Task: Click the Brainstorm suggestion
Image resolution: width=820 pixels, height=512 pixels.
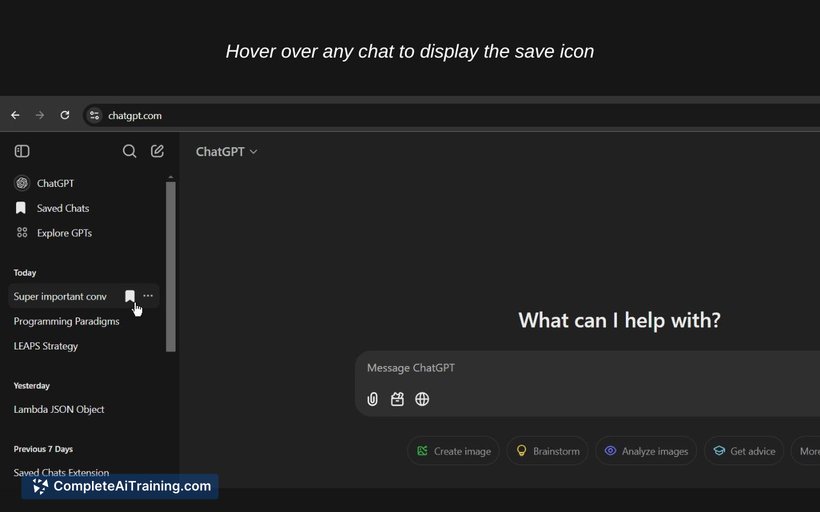Action: coord(548,451)
